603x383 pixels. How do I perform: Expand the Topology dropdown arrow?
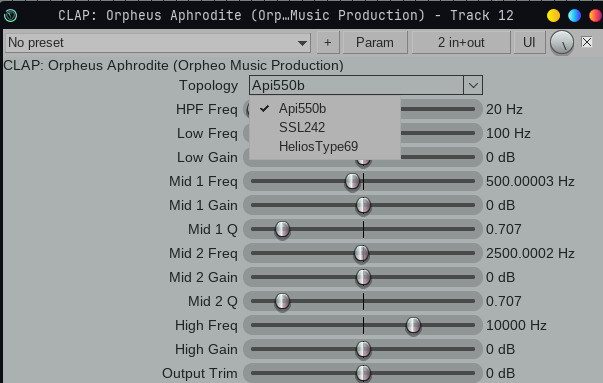pos(473,85)
